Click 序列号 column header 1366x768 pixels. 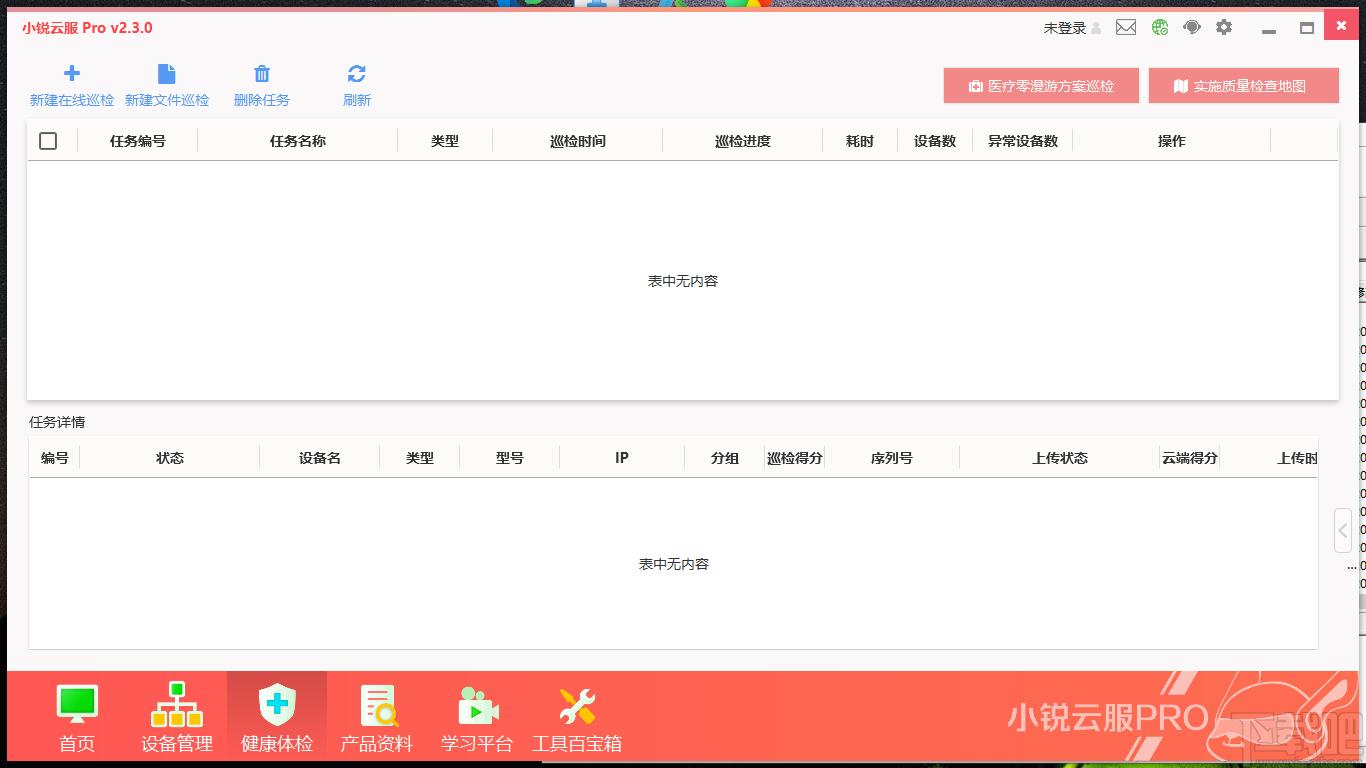pos(892,458)
